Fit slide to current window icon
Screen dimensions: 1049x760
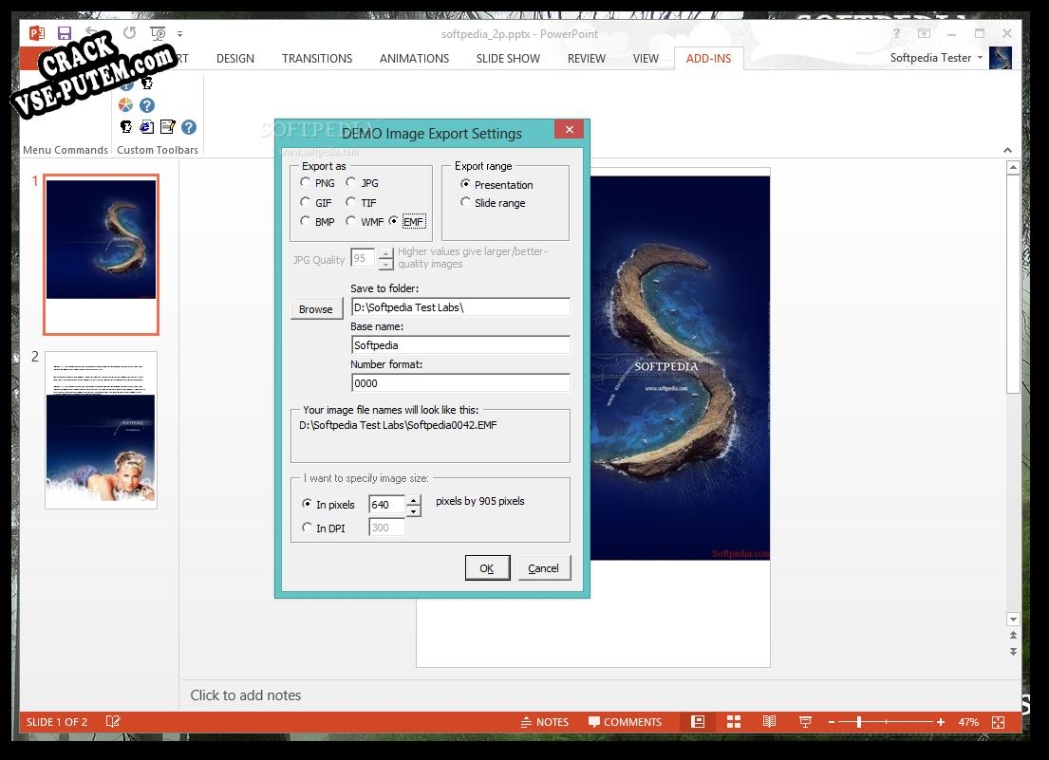coord(998,723)
